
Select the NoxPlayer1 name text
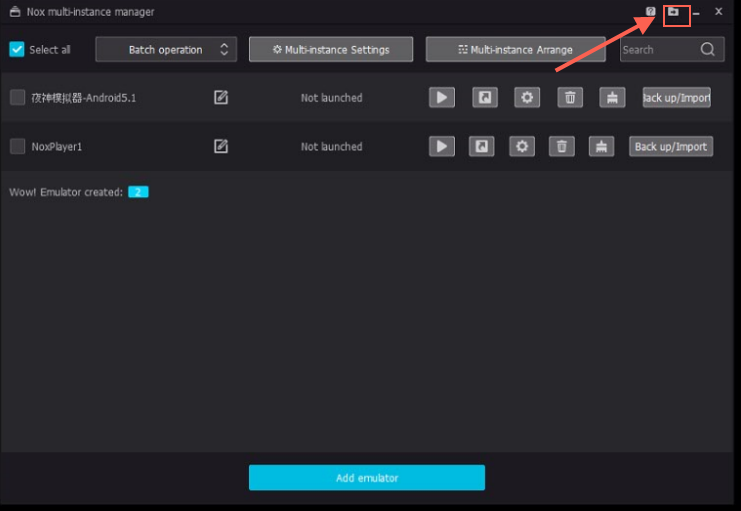click(57, 147)
